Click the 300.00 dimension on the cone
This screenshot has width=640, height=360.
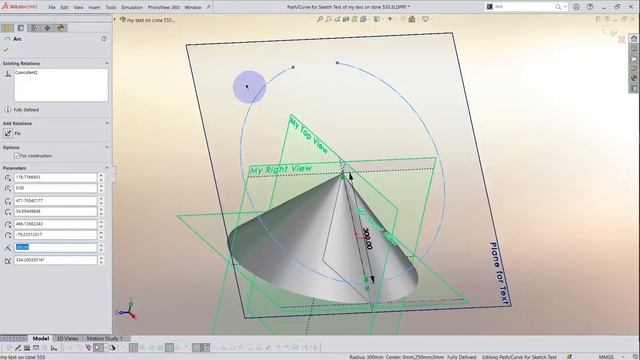pos(367,239)
